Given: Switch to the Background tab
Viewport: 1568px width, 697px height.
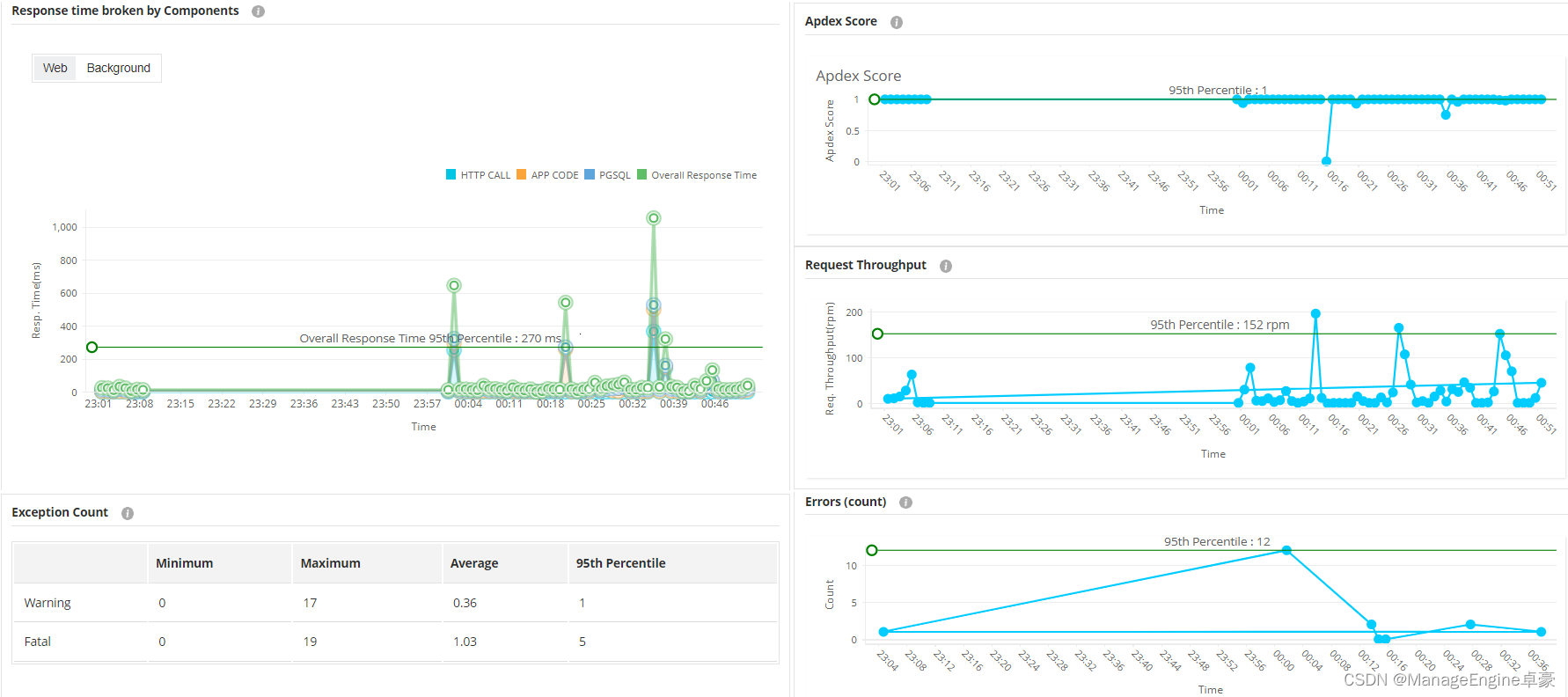Looking at the screenshot, I should (119, 68).
